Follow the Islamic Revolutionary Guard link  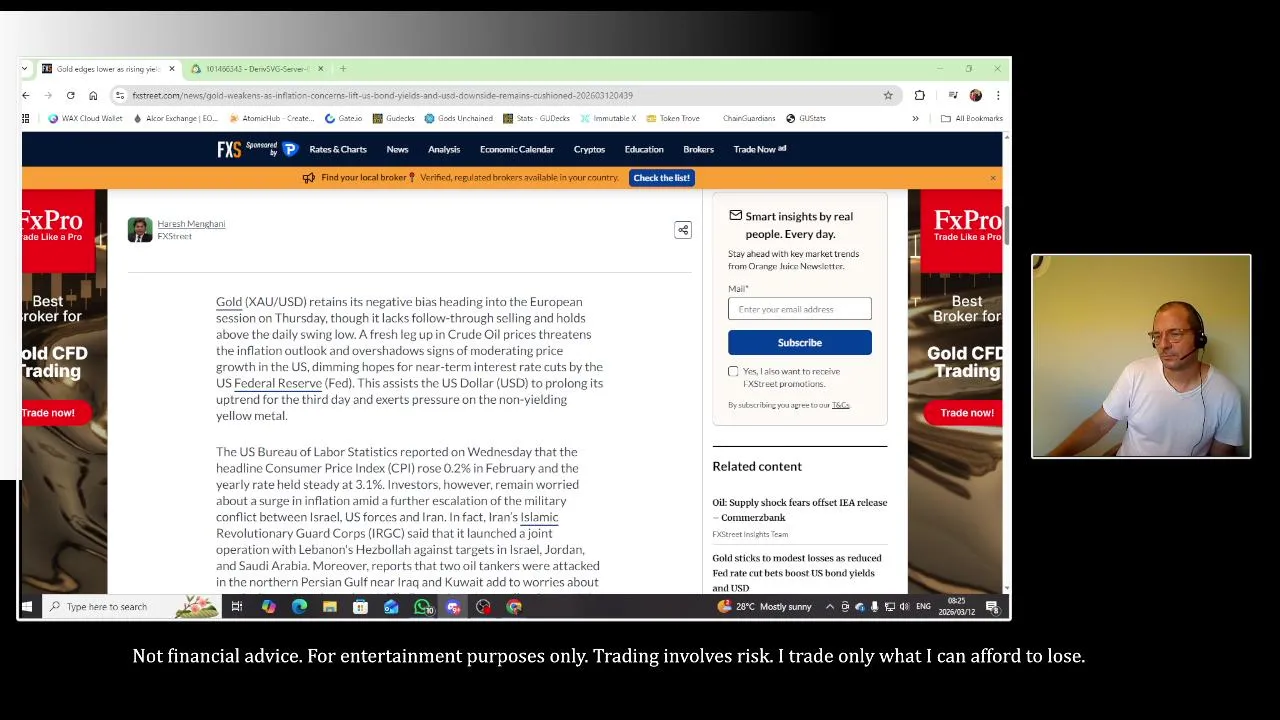tap(539, 517)
